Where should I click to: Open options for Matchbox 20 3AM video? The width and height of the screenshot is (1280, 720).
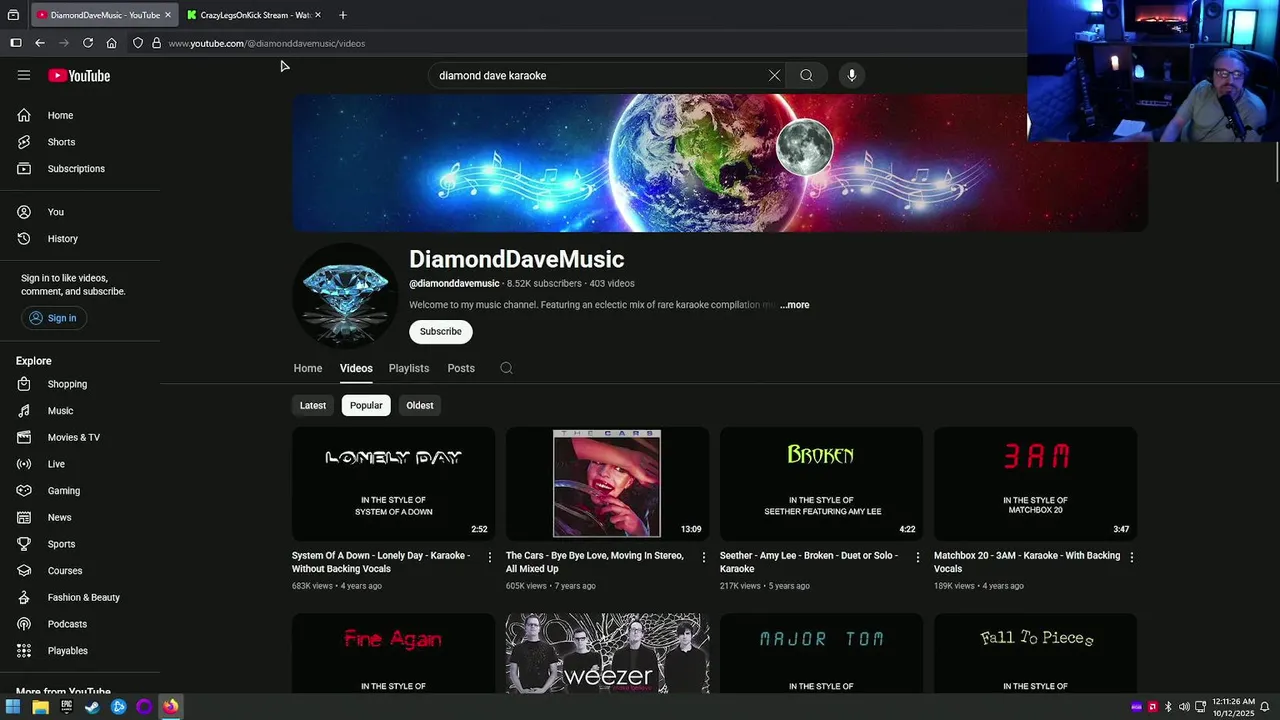point(1132,557)
